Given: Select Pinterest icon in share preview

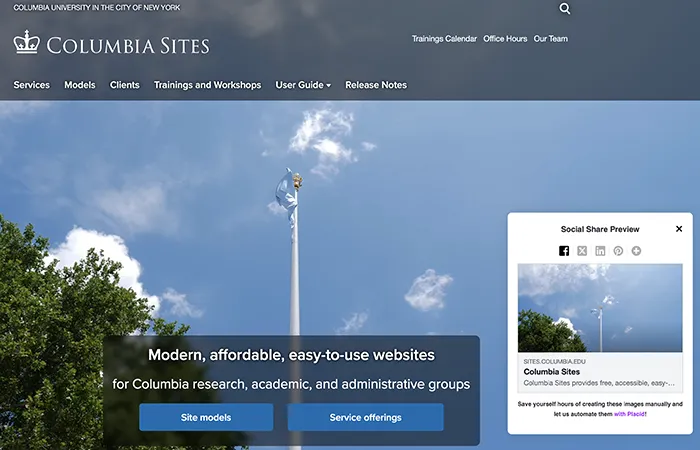Looking at the screenshot, I should [618, 251].
